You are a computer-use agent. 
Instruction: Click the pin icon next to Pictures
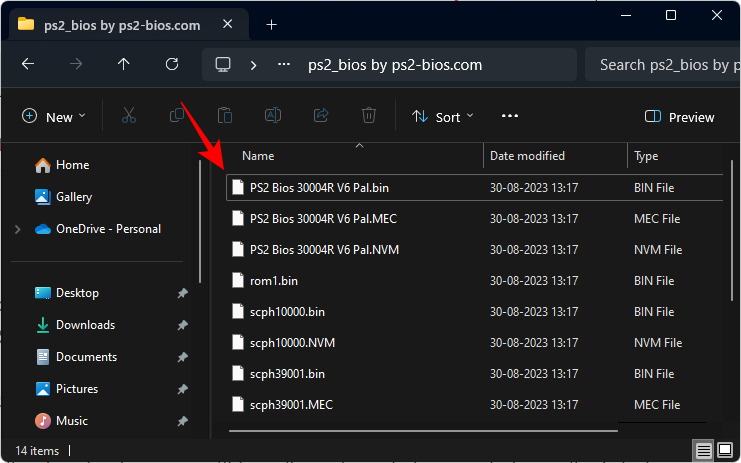182,389
